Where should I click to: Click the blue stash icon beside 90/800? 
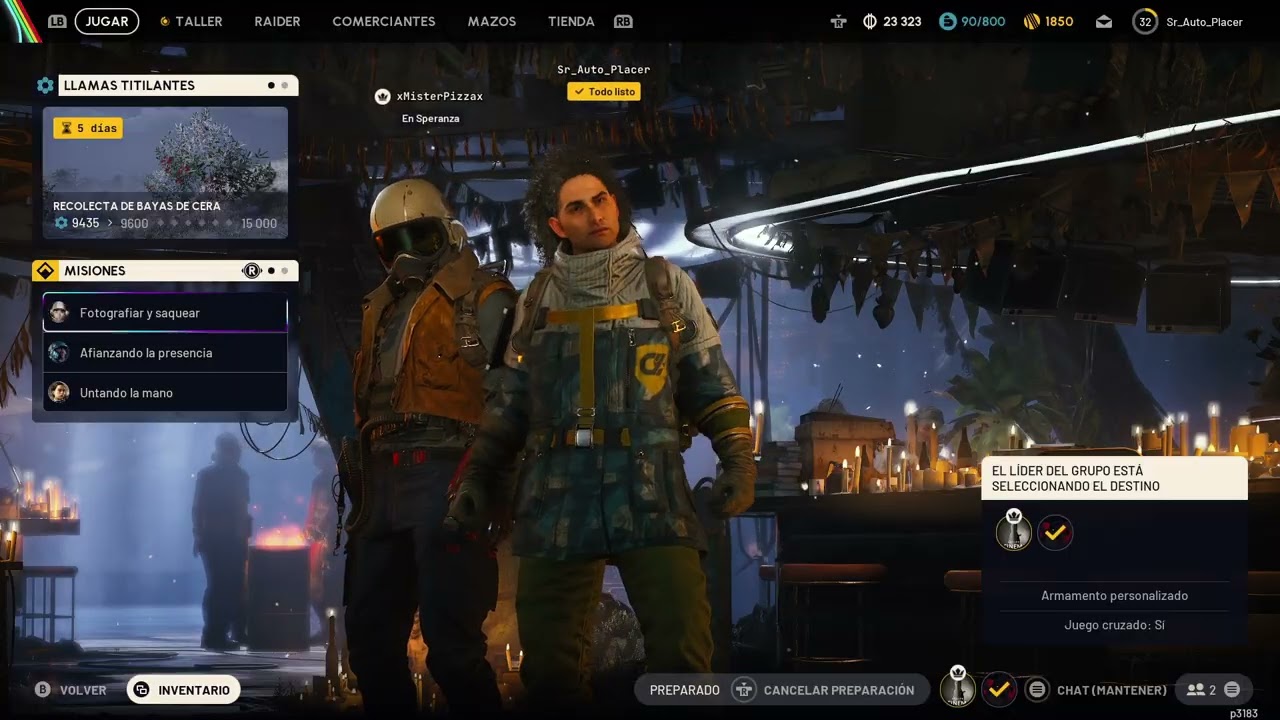click(x=947, y=21)
